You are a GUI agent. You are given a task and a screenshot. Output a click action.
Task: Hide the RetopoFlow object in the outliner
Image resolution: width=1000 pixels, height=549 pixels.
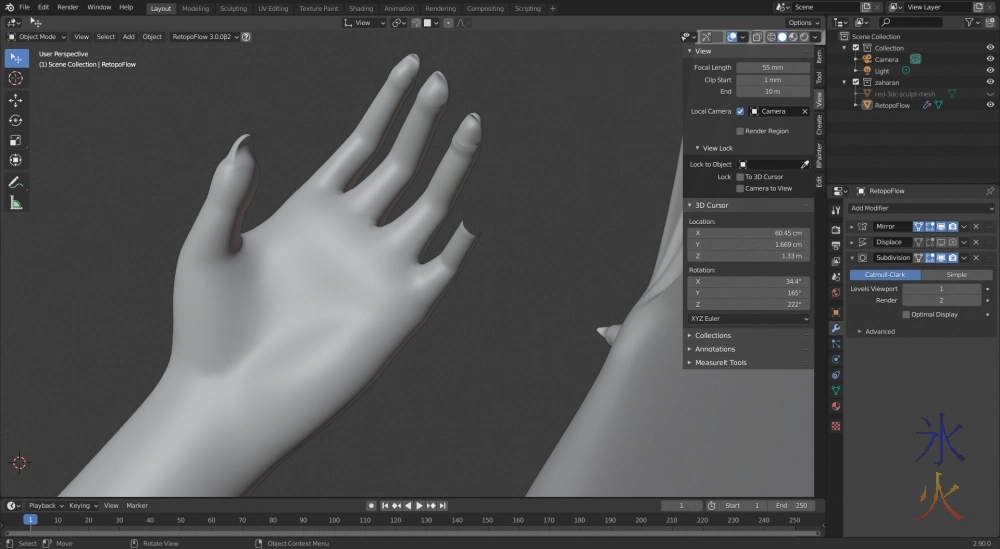coord(989,105)
